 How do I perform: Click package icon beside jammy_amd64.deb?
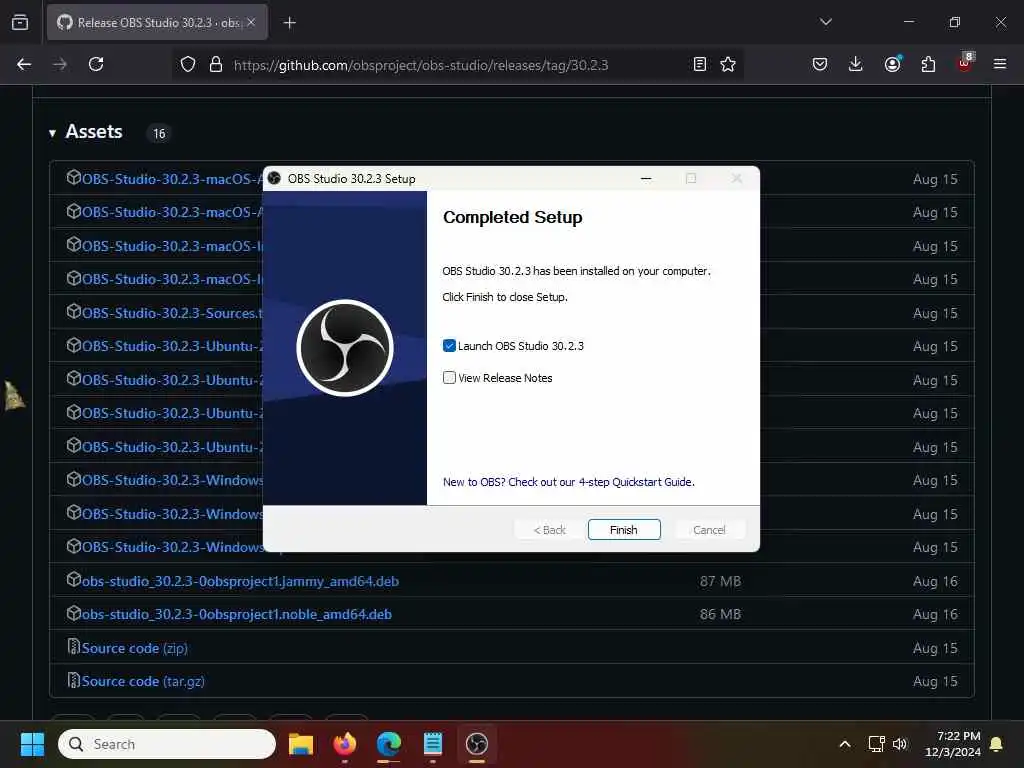point(74,579)
